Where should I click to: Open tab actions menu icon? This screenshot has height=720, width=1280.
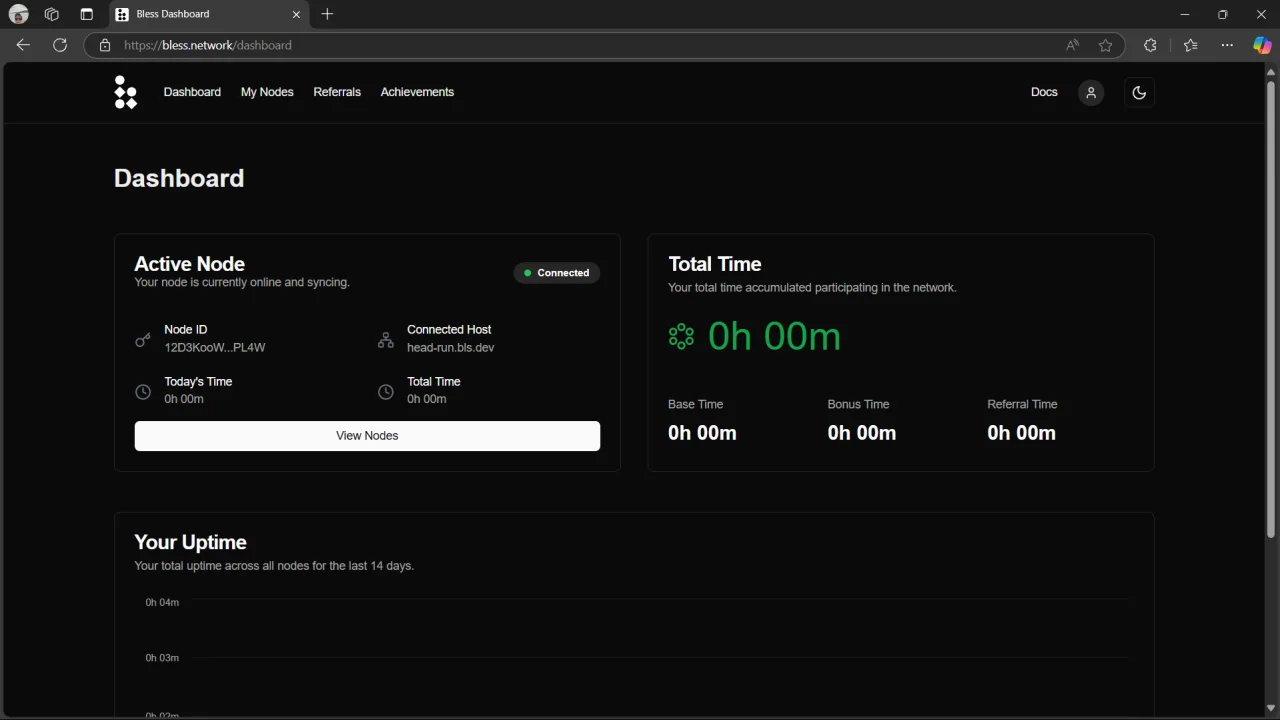[87, 14]
